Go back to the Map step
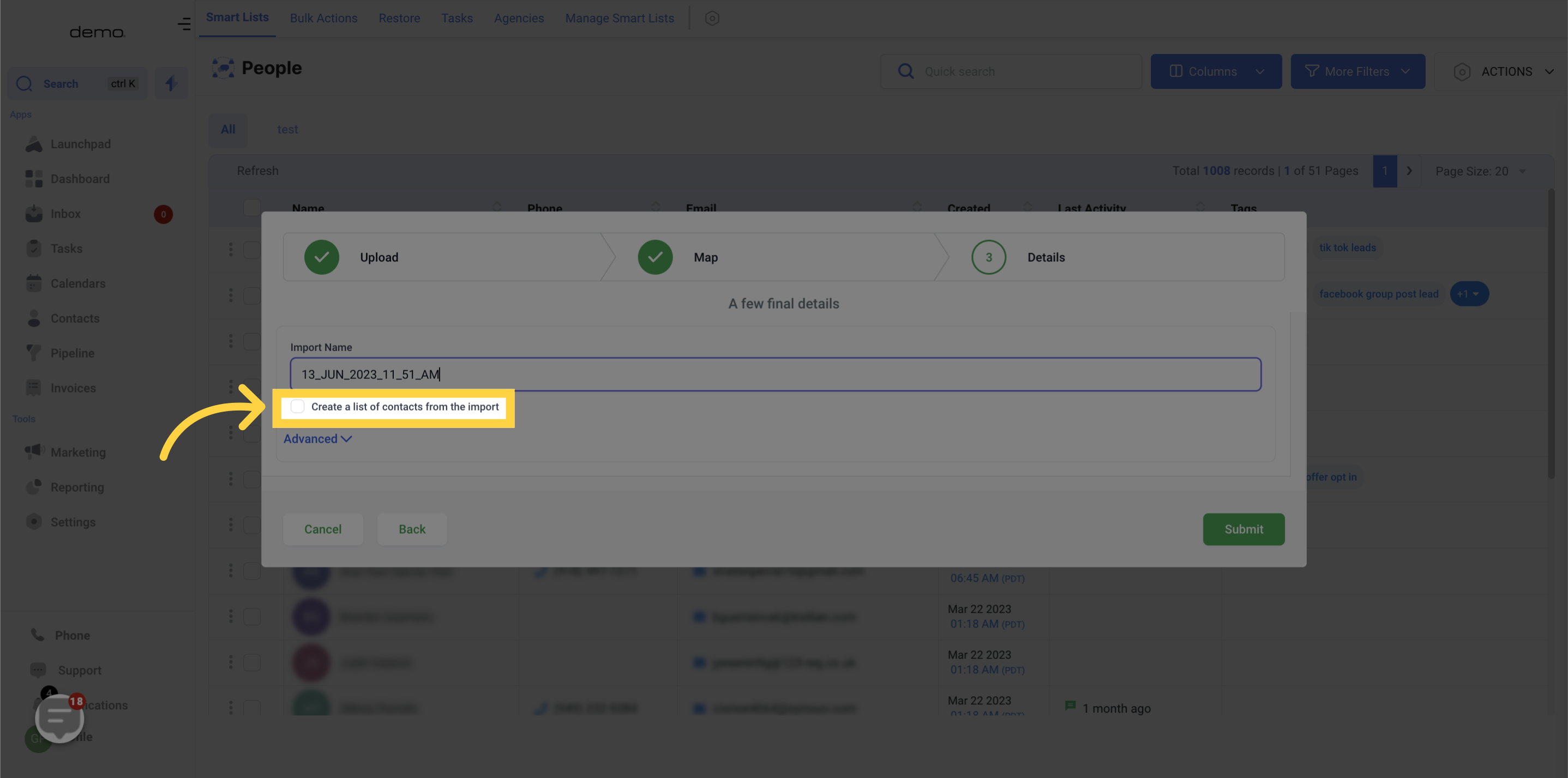Image resolution: width=1568 pixels, height=778 pixels. point(411,529)
